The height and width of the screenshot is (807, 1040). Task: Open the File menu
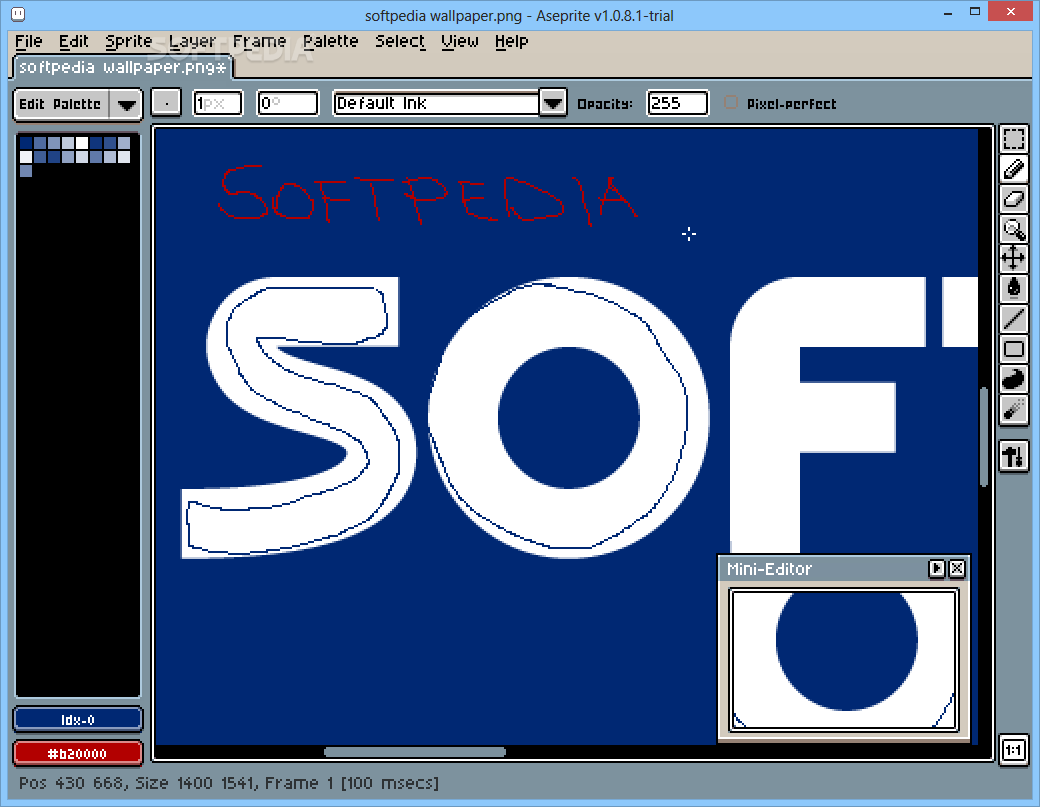pos(29,41)
